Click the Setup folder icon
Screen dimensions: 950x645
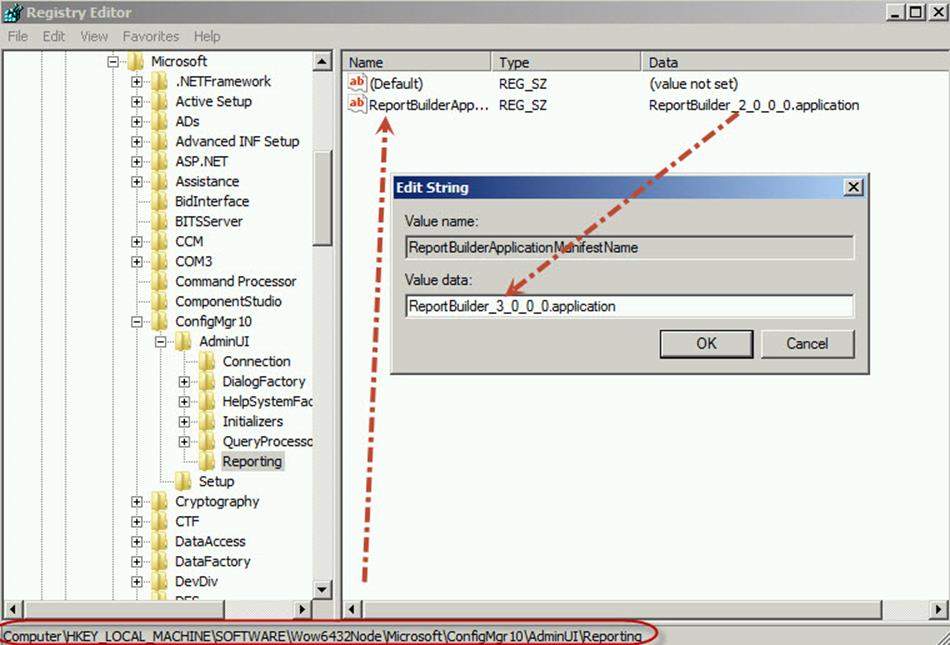click(184, 481)
